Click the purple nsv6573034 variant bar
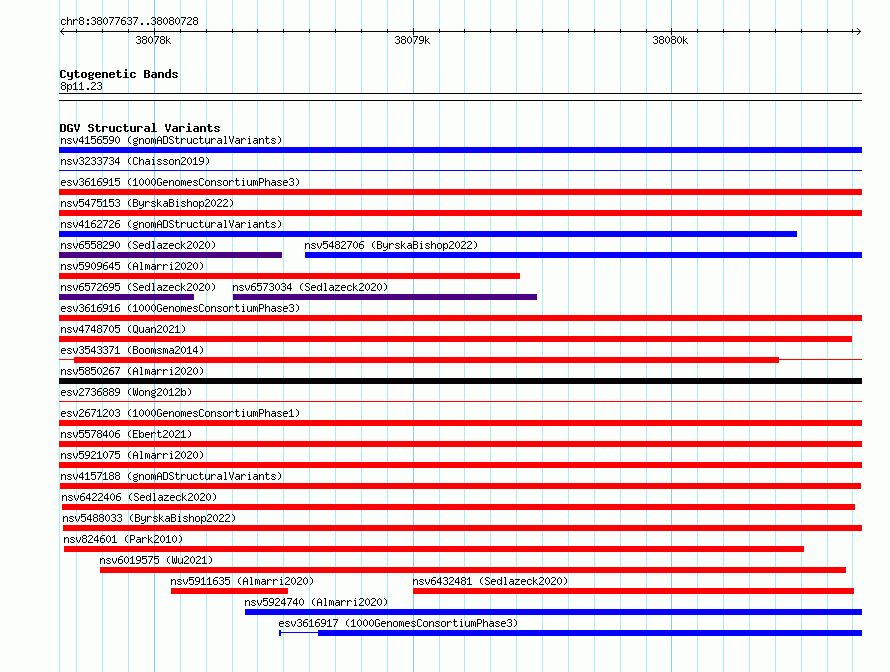890x672 pixels. (385, 297)
